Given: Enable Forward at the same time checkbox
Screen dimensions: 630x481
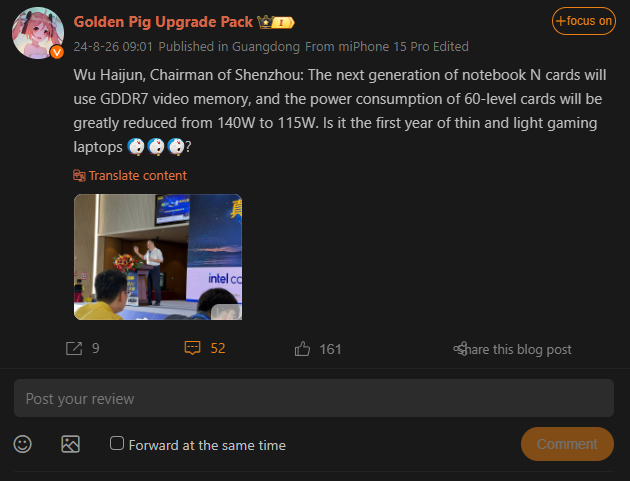Looking at the screenshot, I should 117,444.
